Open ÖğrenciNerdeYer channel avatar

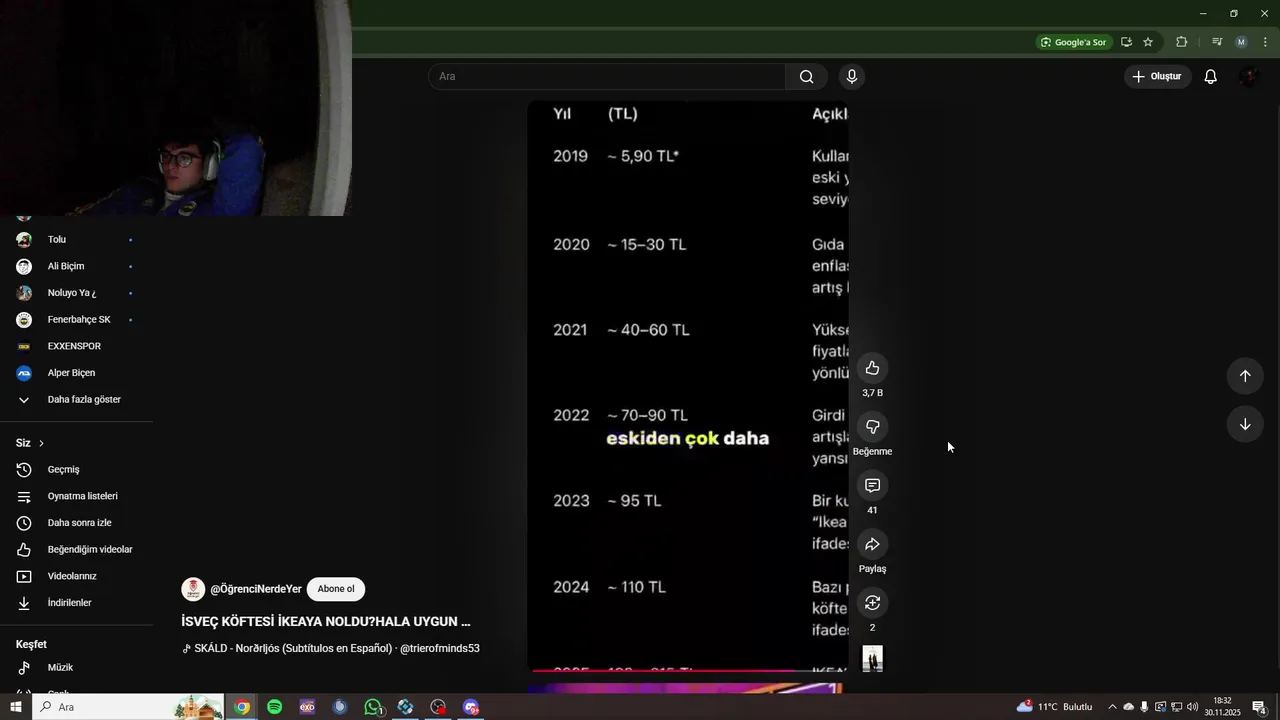193,589
